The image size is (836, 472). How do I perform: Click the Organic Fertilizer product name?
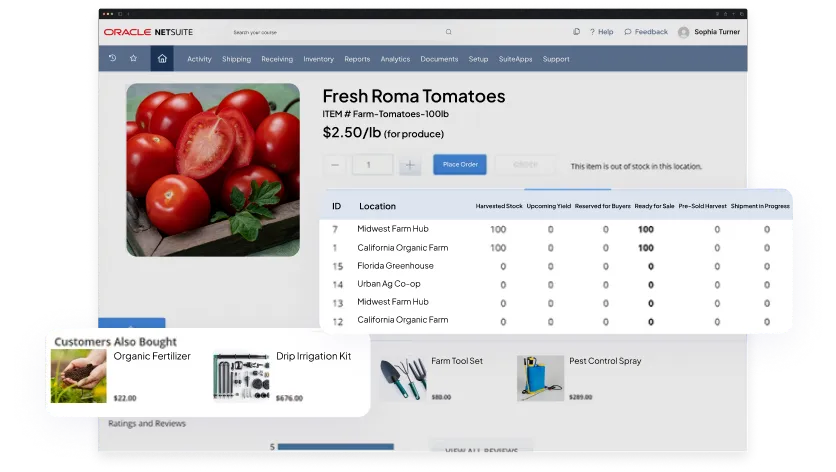[152, 356]
